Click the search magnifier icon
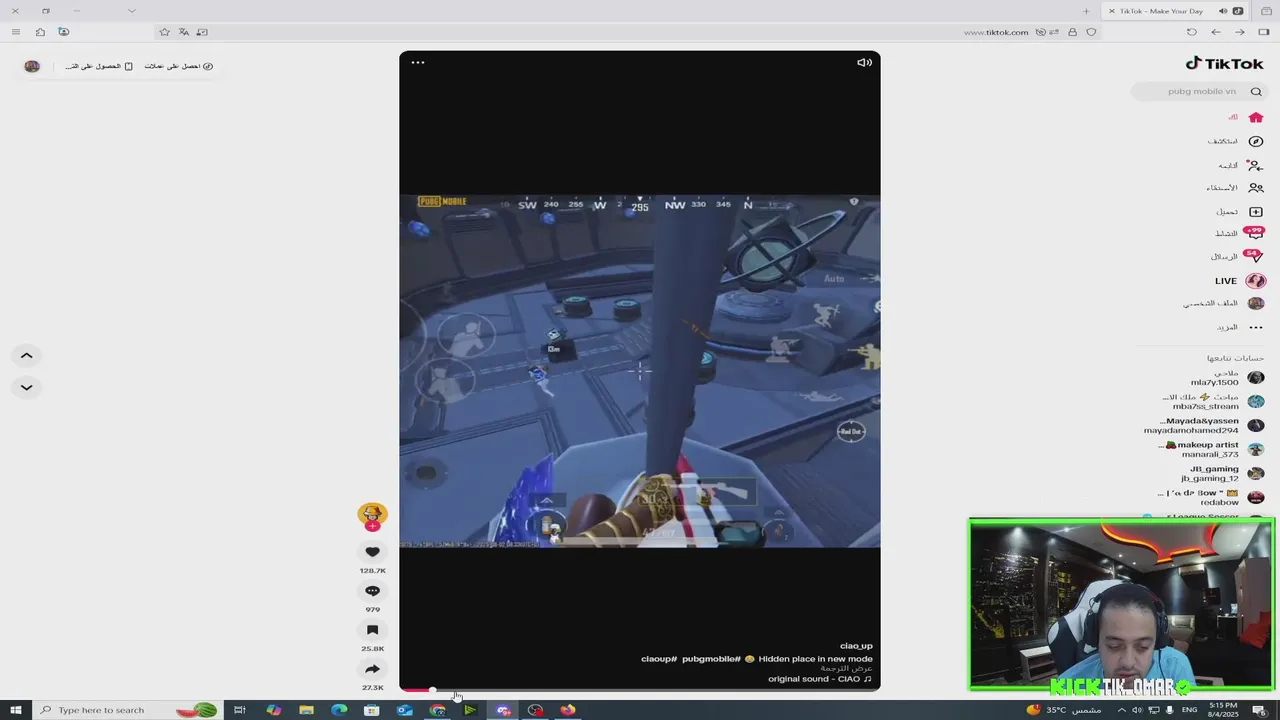Image resolution: width=1280 pixels, height=720 pixels. tap(1256, 91)
